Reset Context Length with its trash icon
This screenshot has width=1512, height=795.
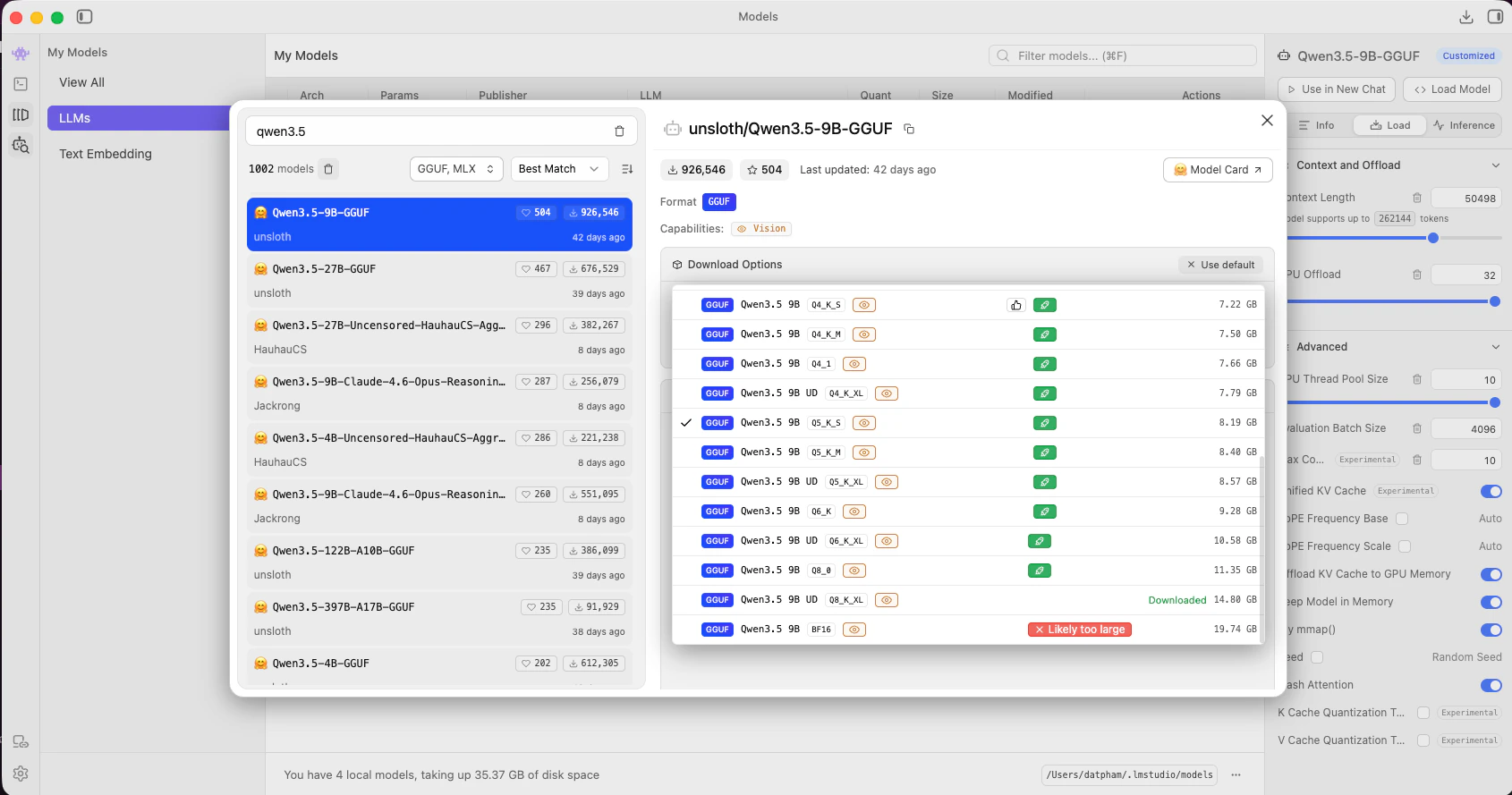click(x=1417, y=199)
